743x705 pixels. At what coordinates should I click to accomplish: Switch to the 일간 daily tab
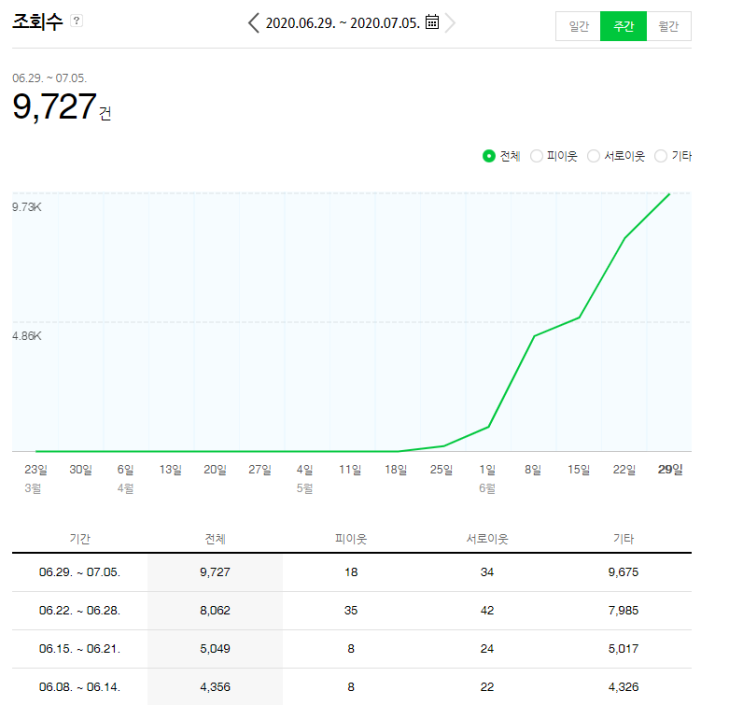pyautogui.click(x=578, y=26)
